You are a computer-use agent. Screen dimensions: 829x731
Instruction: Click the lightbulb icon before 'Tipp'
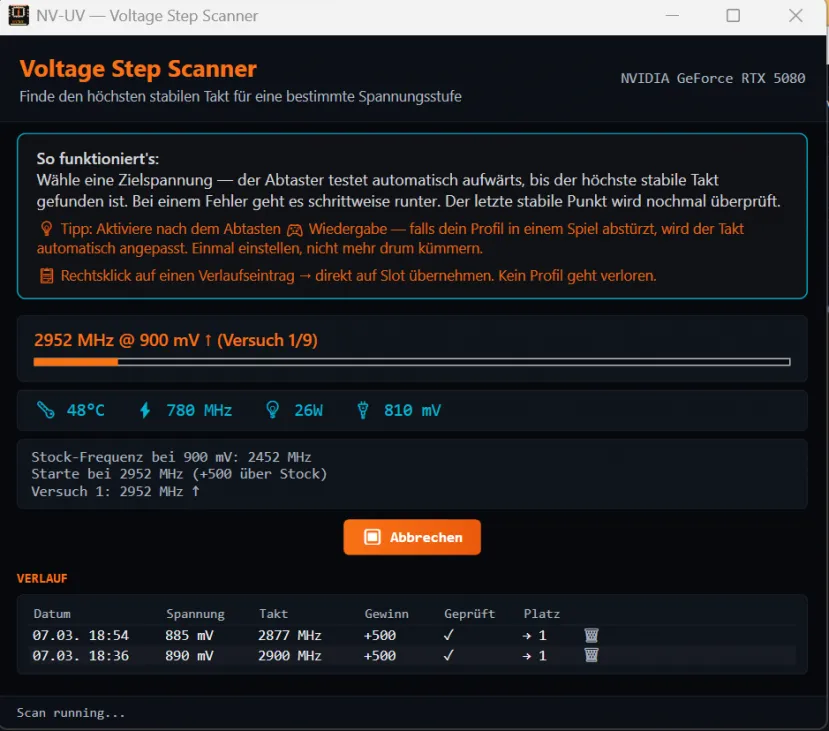45,228
